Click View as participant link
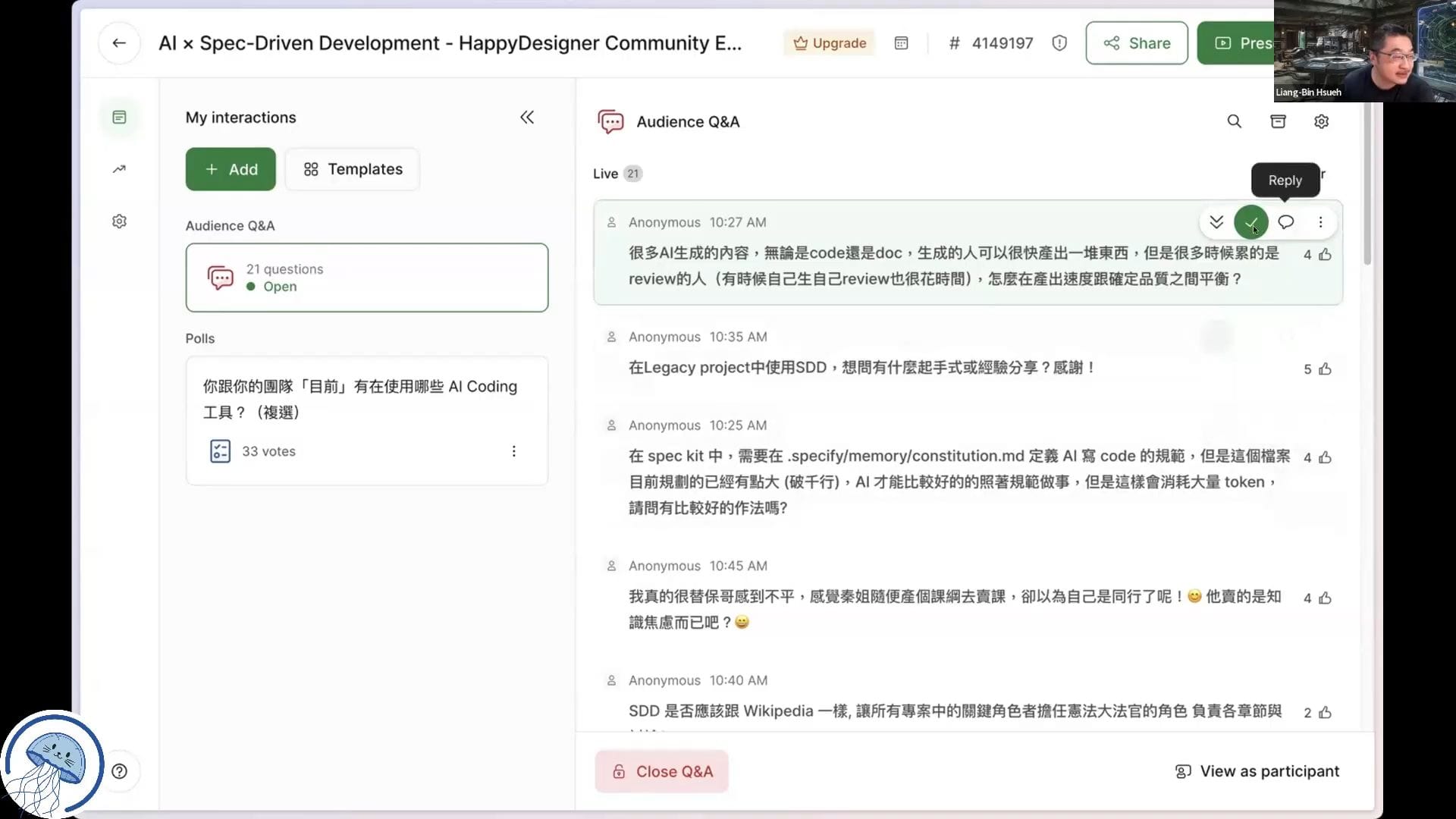1456x819 pixels. pyautogui.click(x=1257, y=771)
